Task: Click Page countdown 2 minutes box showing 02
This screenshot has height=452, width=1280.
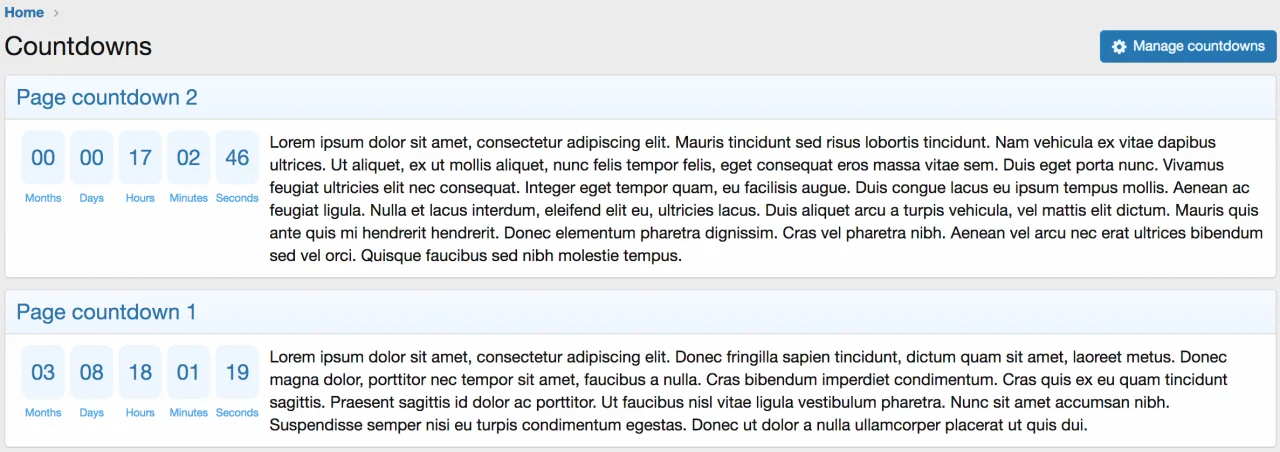Action: (189, 157)
